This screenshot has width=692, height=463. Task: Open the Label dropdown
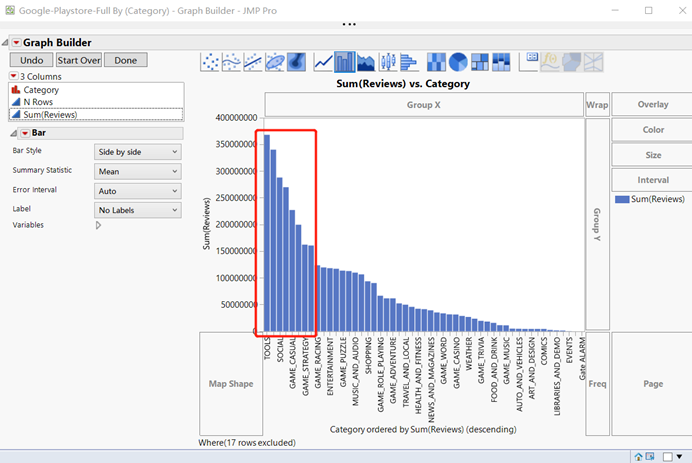138,210
